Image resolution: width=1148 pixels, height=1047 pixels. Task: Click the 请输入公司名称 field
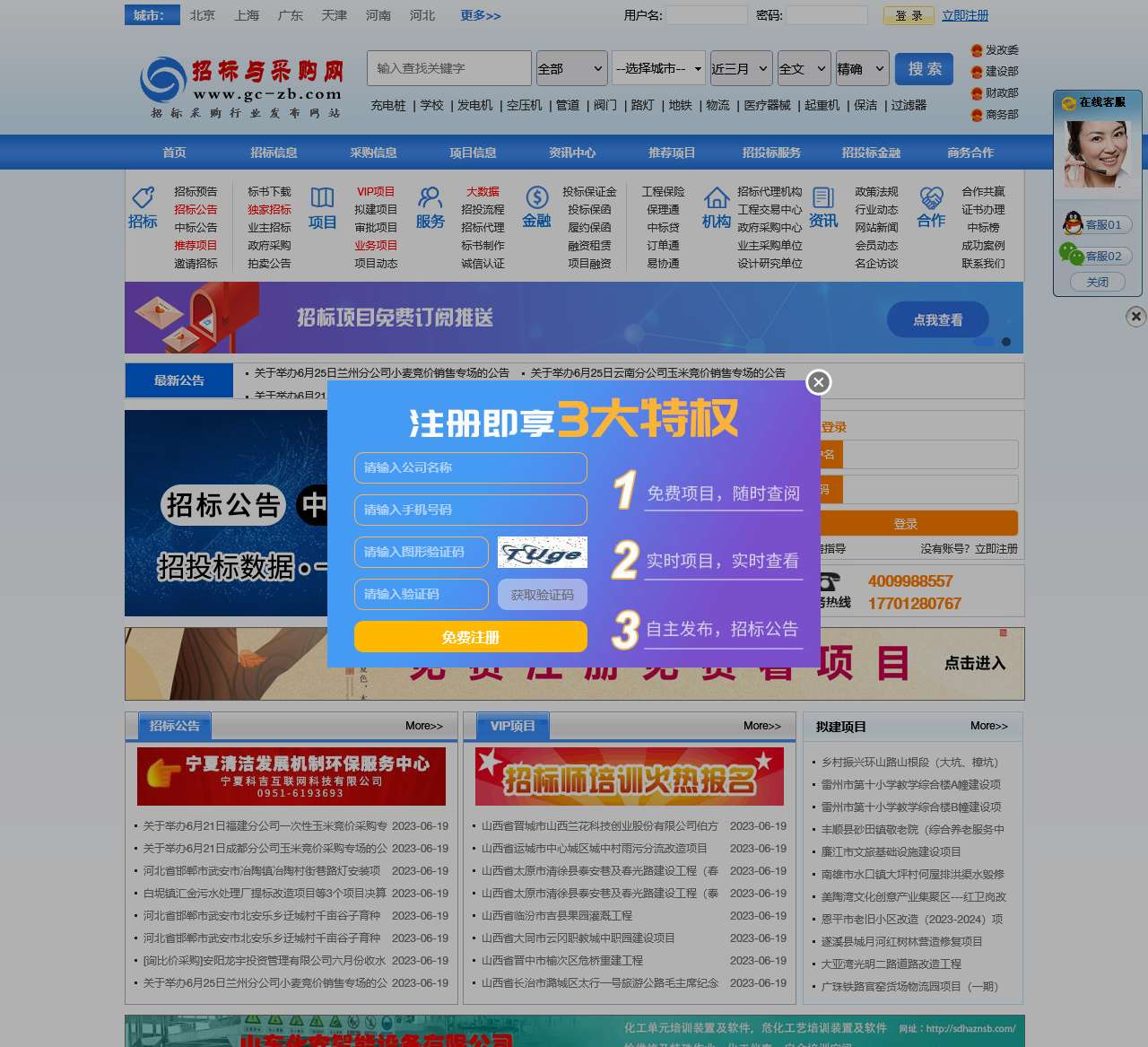tap(471, 467)
